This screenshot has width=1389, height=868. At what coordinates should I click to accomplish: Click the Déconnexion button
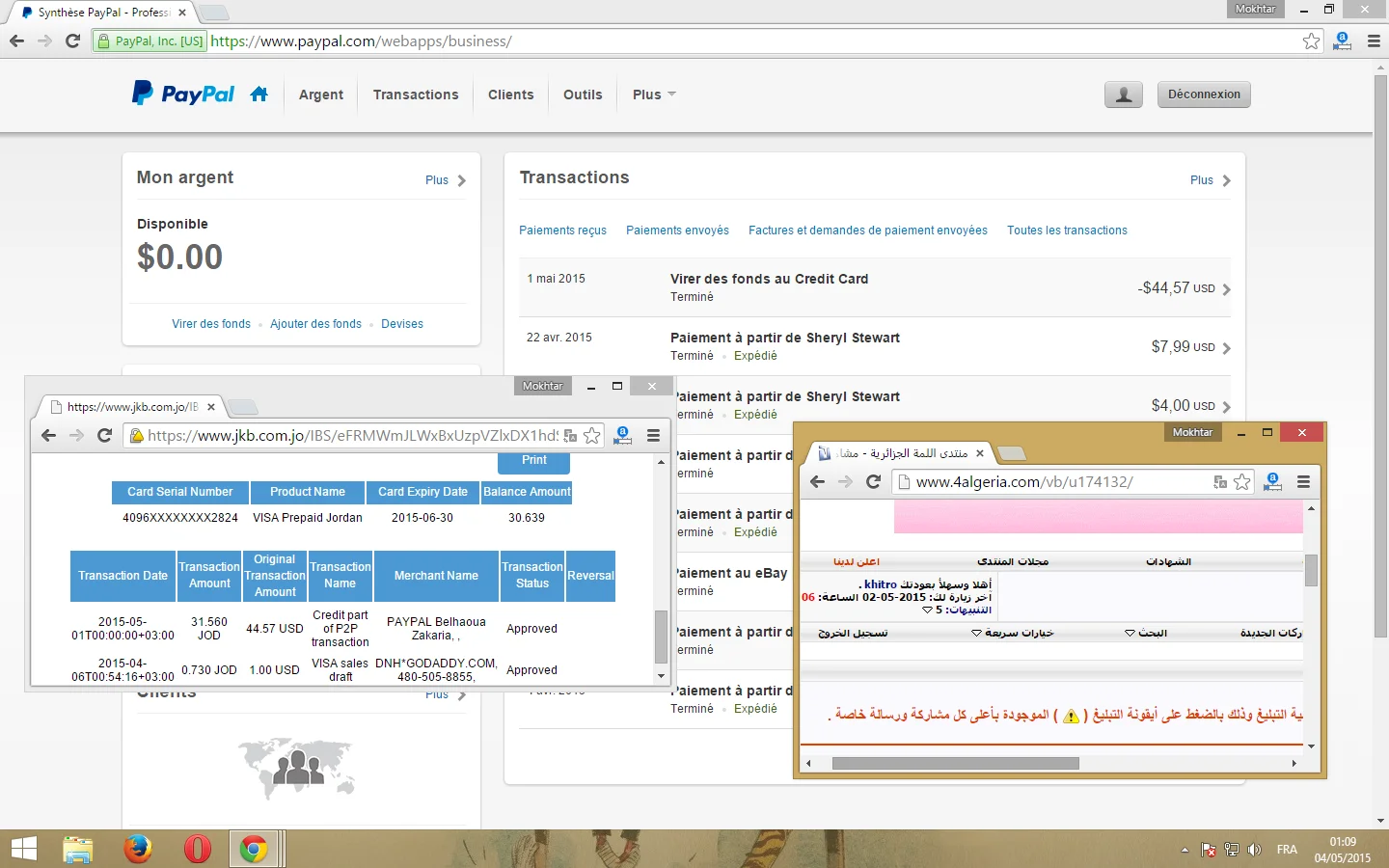pyautogui.click(x=1203, y=95)
